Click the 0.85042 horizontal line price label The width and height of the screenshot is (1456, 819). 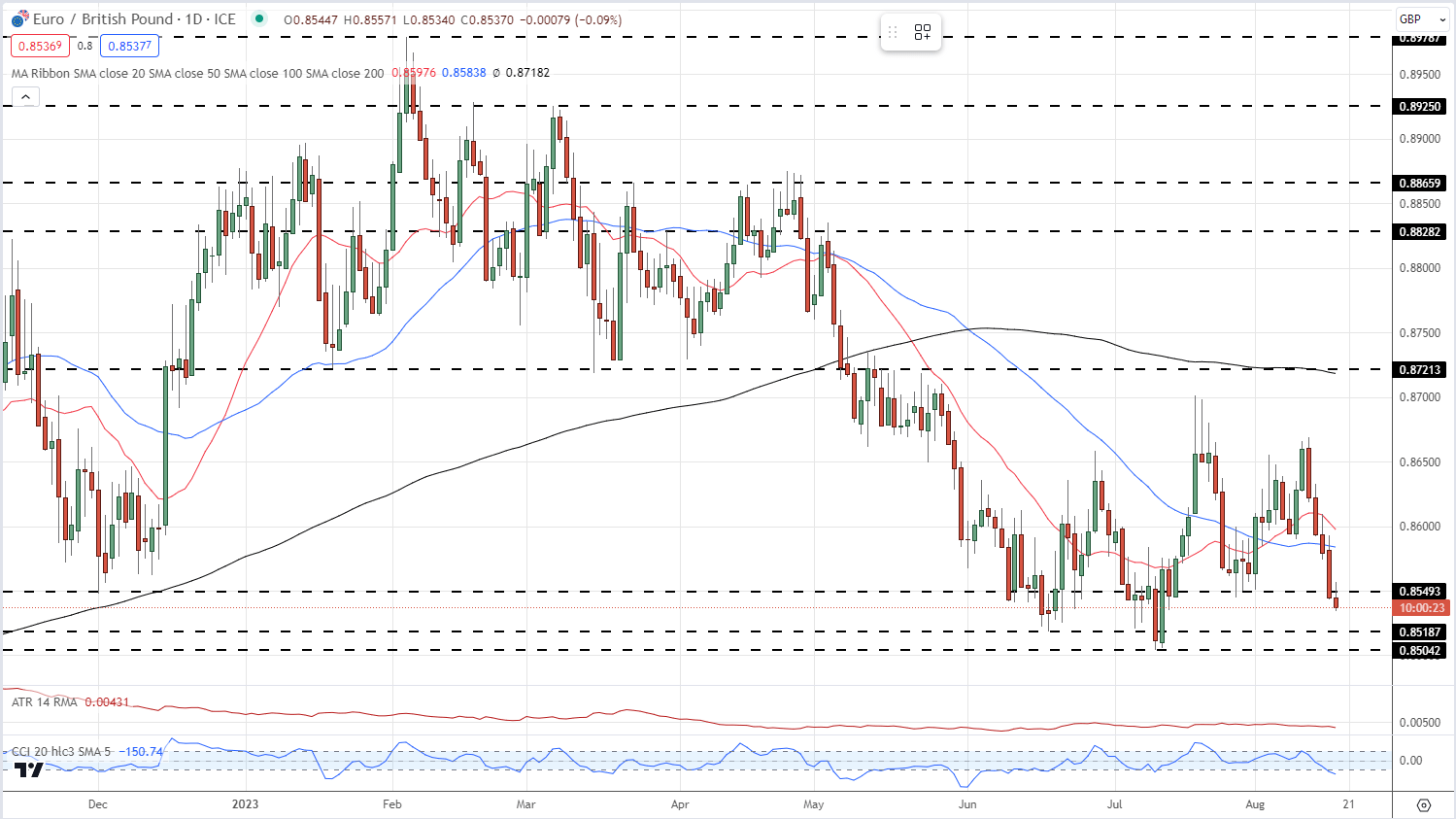click(1420, 651)
